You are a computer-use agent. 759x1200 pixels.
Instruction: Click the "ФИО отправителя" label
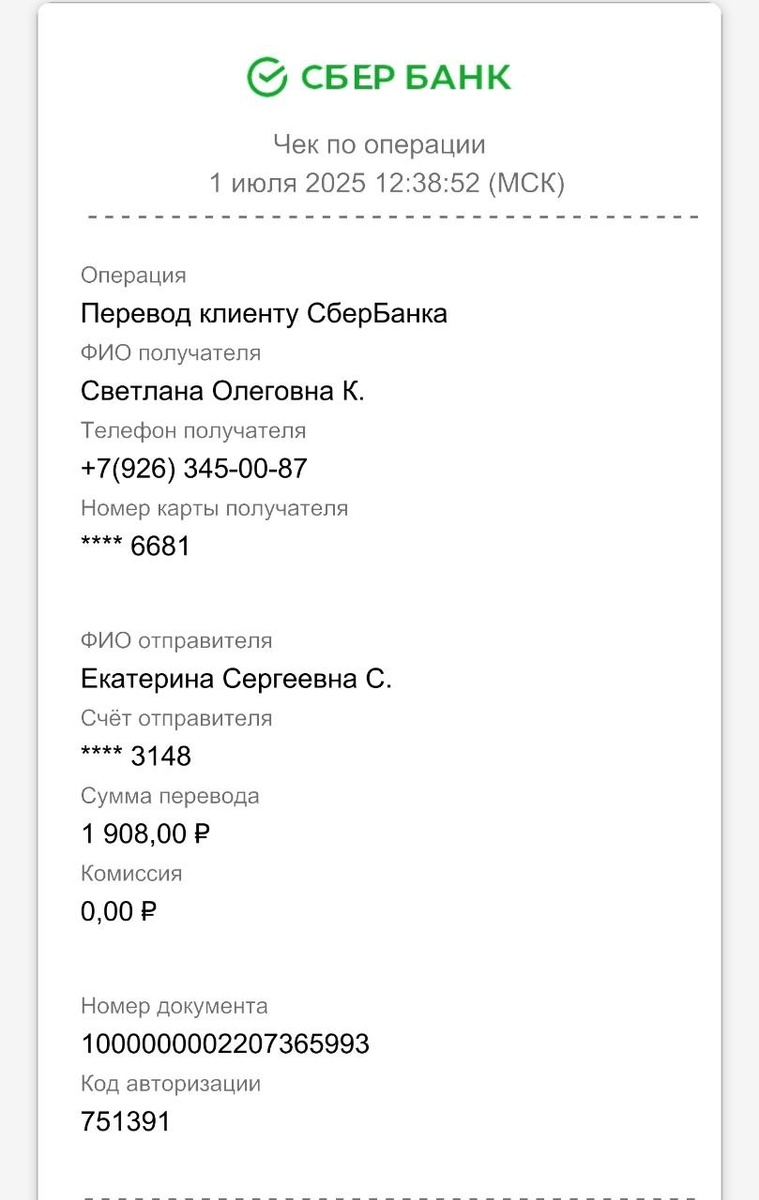(x=176, y=641)
